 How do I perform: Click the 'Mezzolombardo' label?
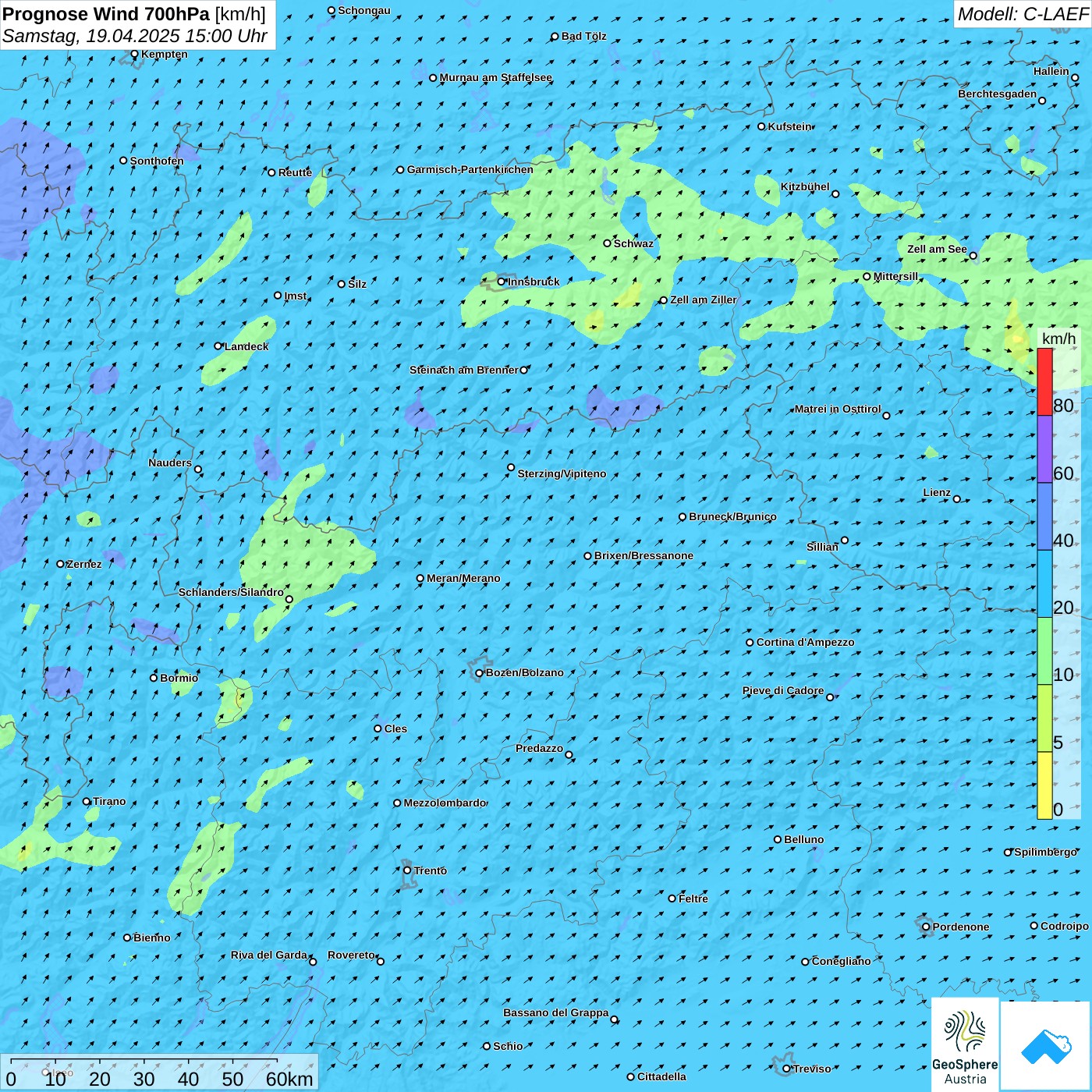pyautogui.click(x=445, y=803)
